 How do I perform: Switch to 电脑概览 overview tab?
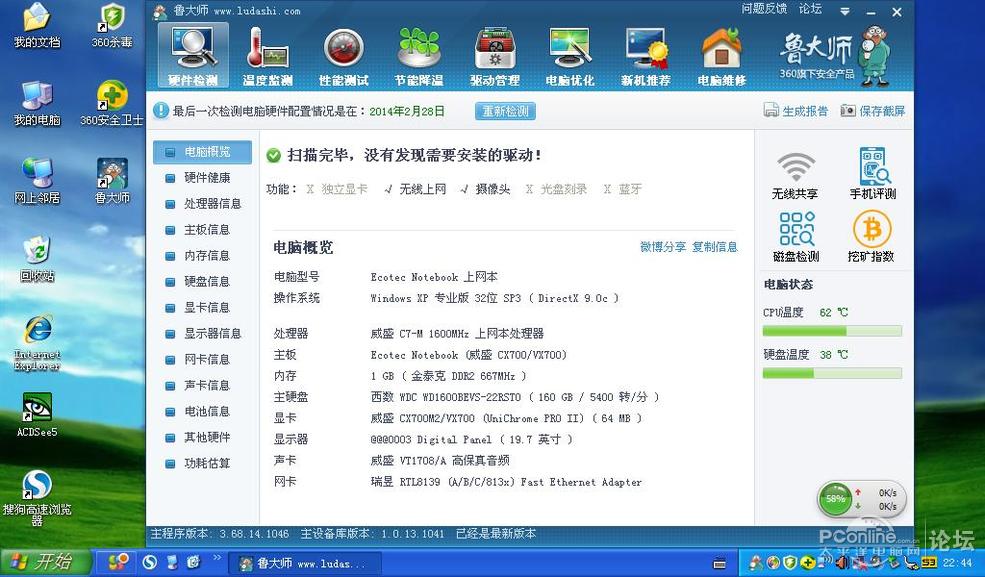pyautogui.click(x=202, y=152)
